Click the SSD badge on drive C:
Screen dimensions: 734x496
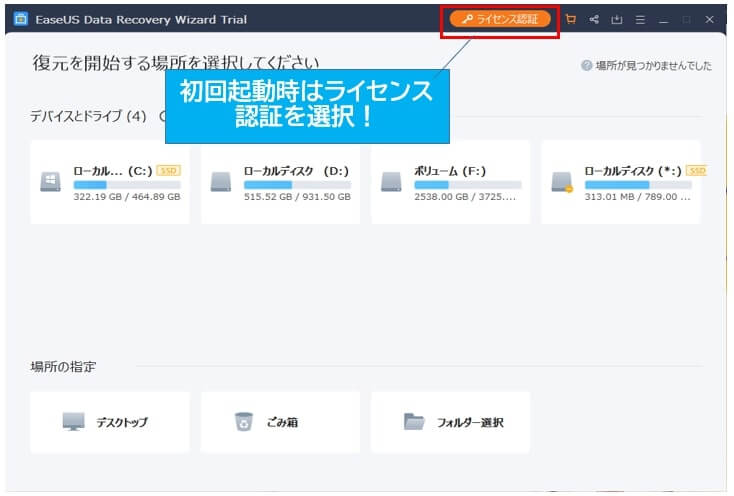tap(169, 171)
